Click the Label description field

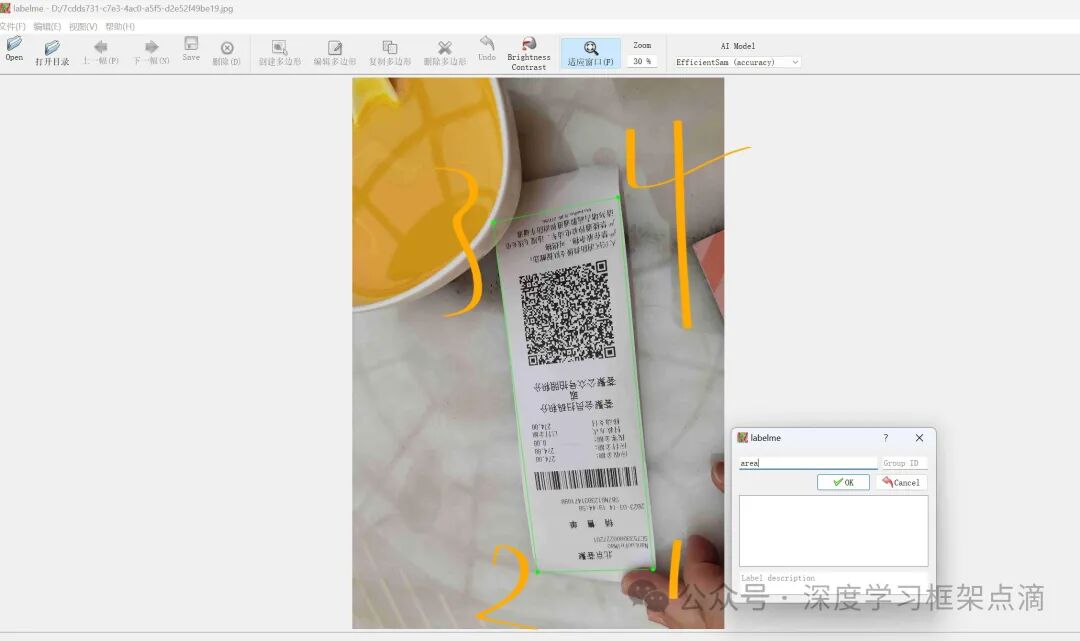(833, 578)
